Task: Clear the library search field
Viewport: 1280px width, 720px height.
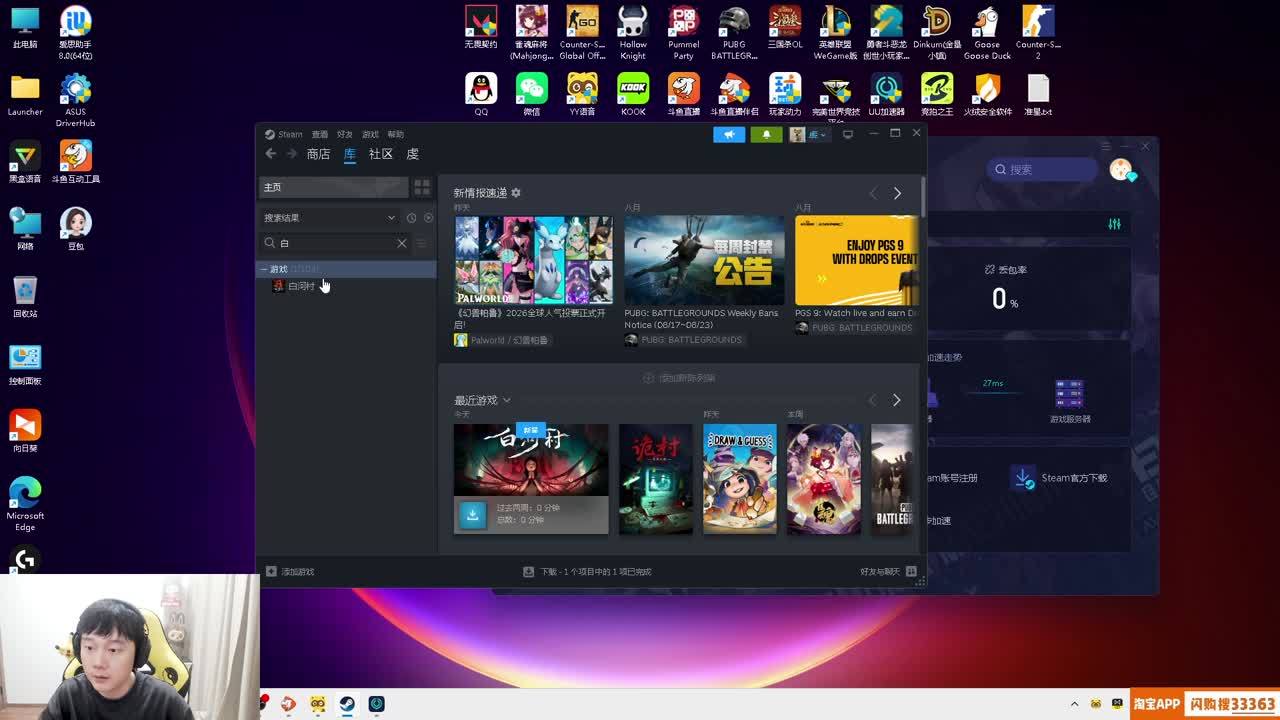Action: [x=402, y=243]
